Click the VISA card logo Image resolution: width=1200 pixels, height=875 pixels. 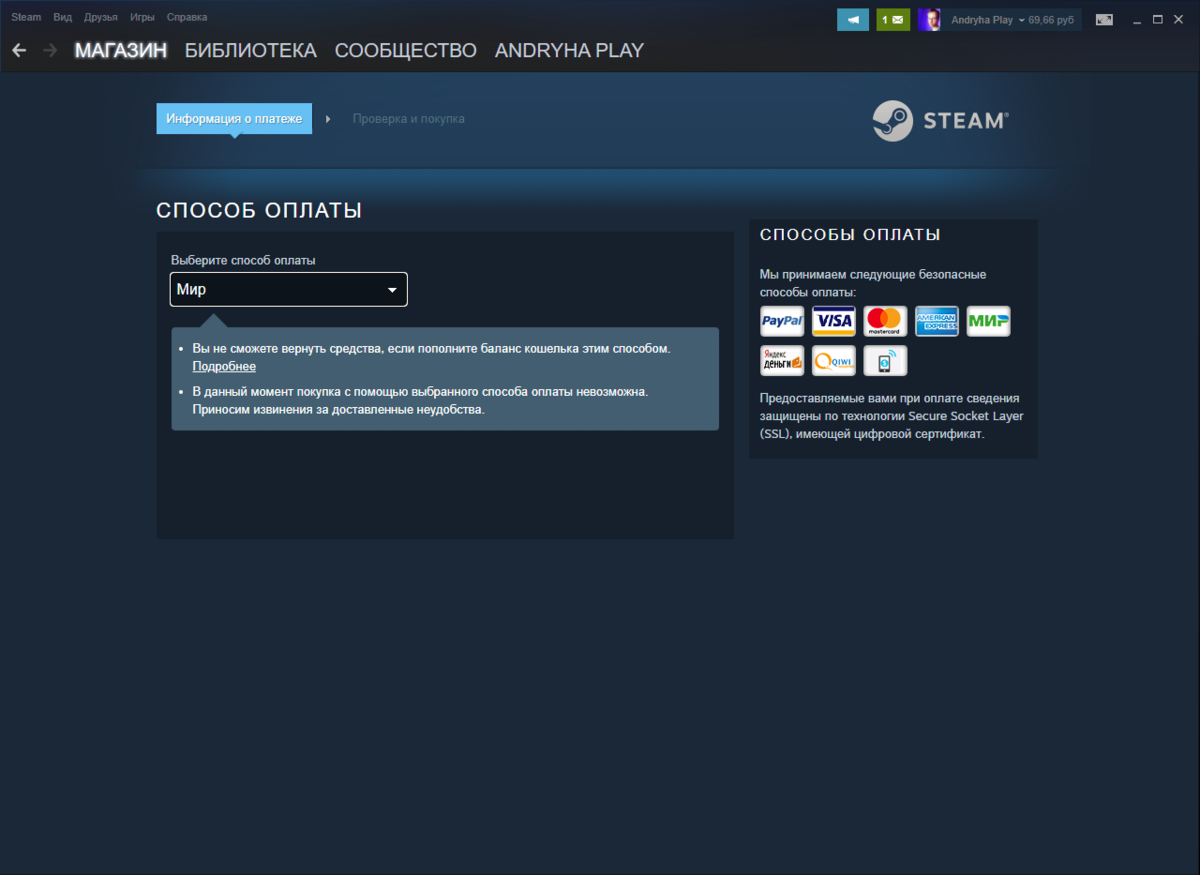point(833,321)
